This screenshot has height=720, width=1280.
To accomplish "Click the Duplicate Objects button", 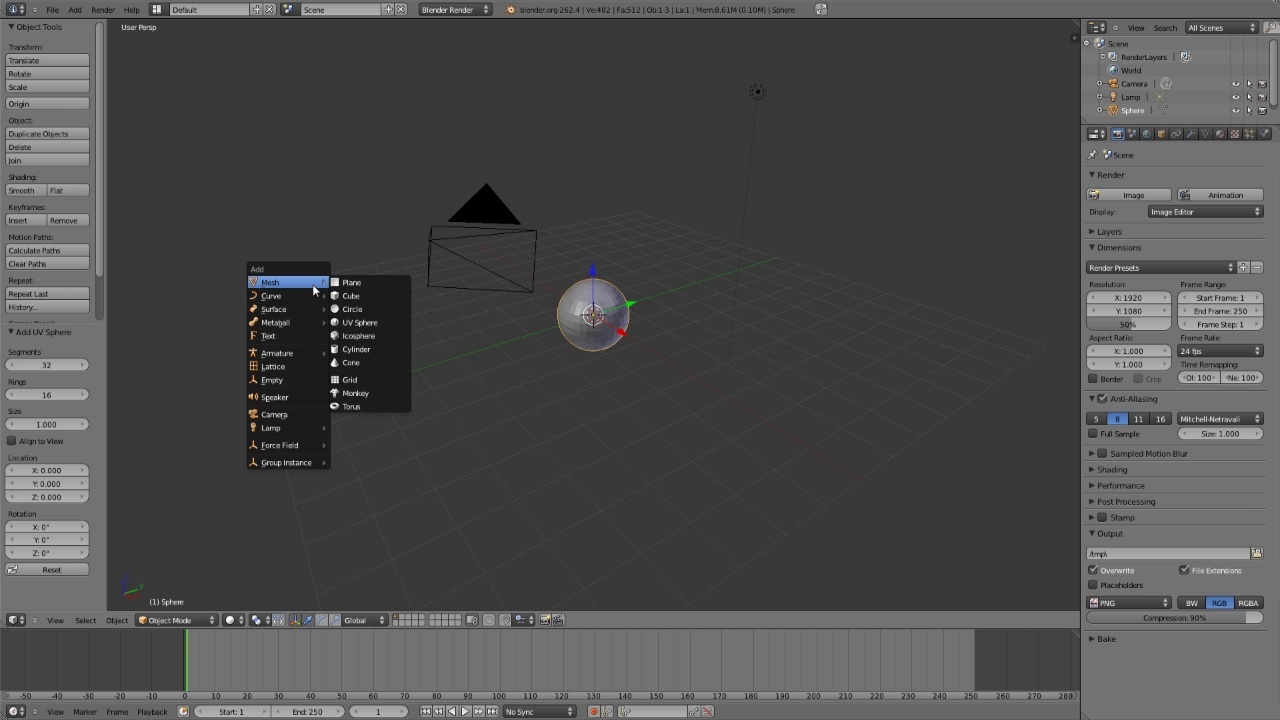I will 38,133.
